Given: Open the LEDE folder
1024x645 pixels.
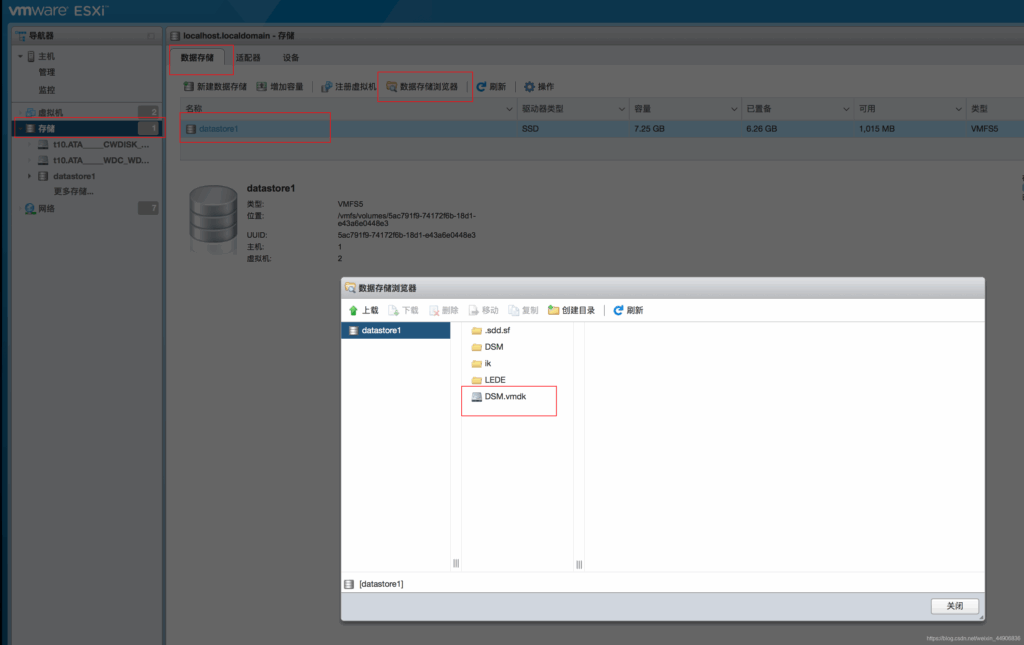Looking at the screenshot, I should (x=494, y=380).
